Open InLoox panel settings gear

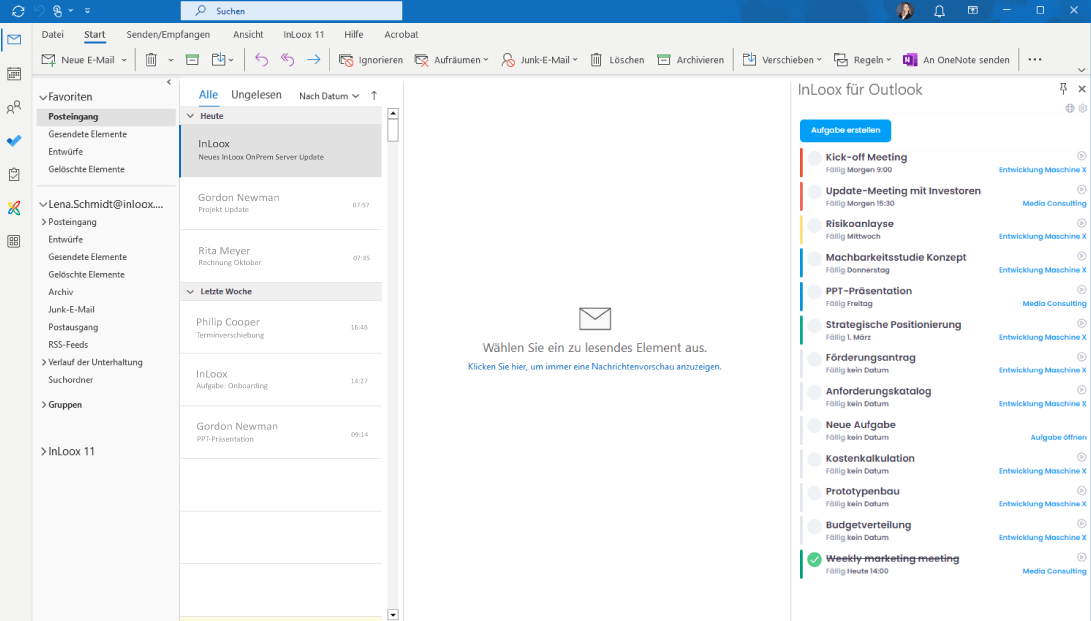point(1082,108)
